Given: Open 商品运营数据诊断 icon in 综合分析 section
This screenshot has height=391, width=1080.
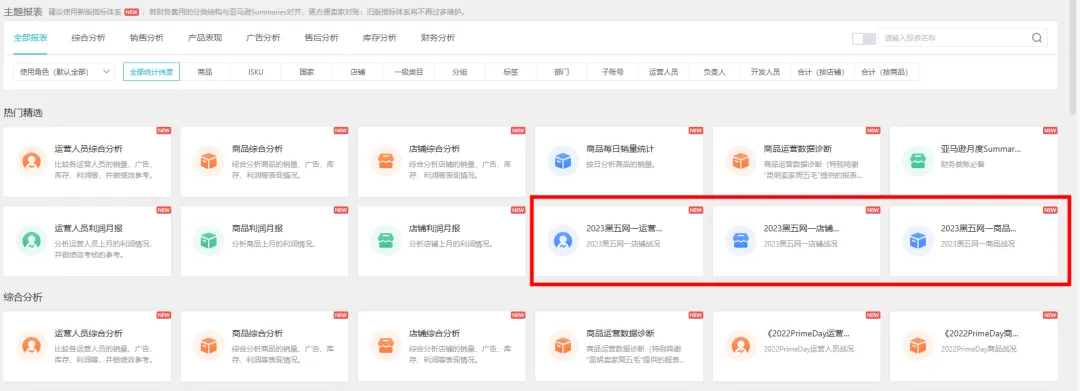Looking at the screenshot, I should pyautogui.click(x=563, y=346).
